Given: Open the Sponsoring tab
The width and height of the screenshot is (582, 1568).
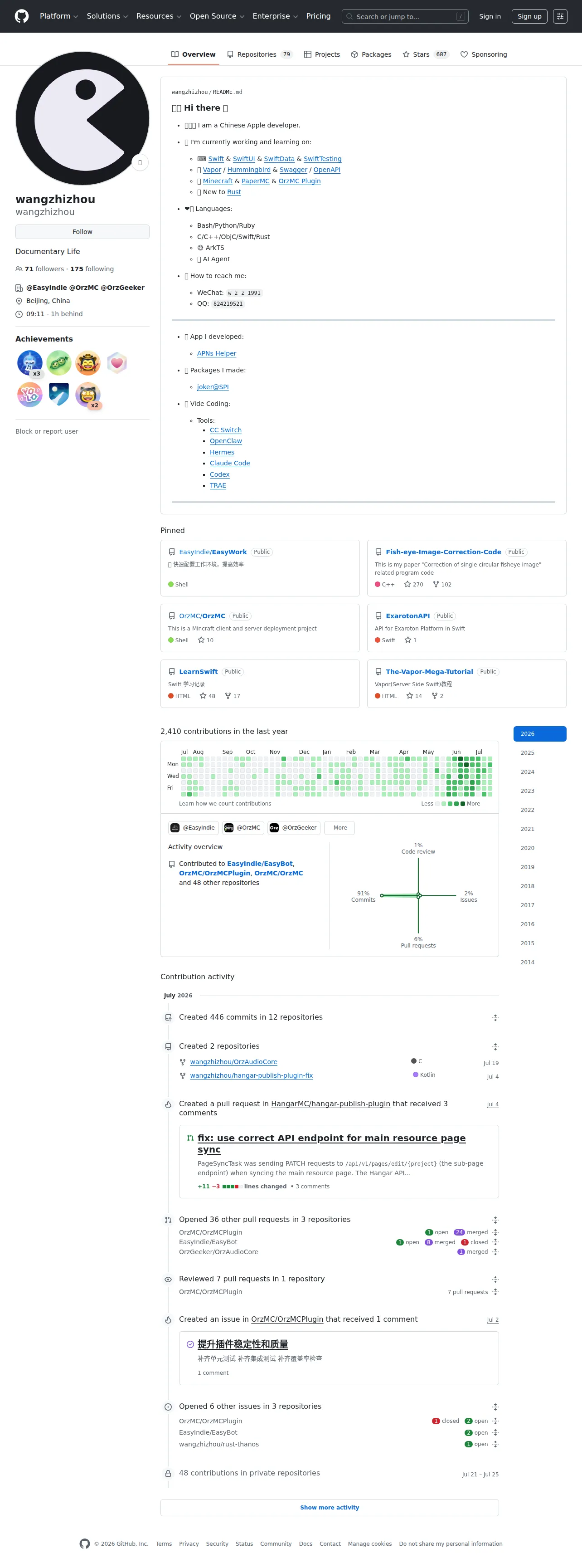Looking at the screenshot, I should coord(484,54).
